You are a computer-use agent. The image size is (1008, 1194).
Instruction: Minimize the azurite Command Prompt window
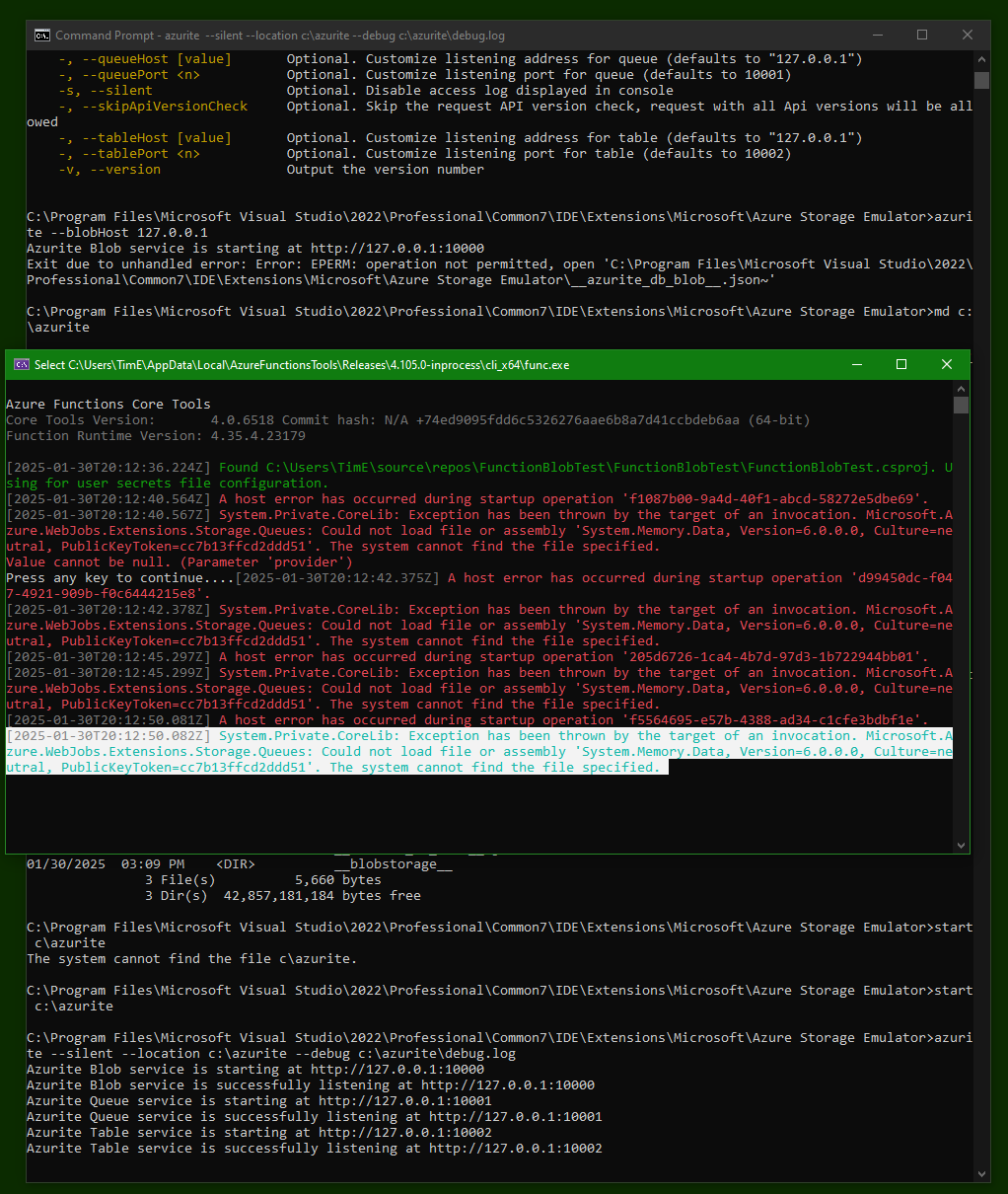877,36
